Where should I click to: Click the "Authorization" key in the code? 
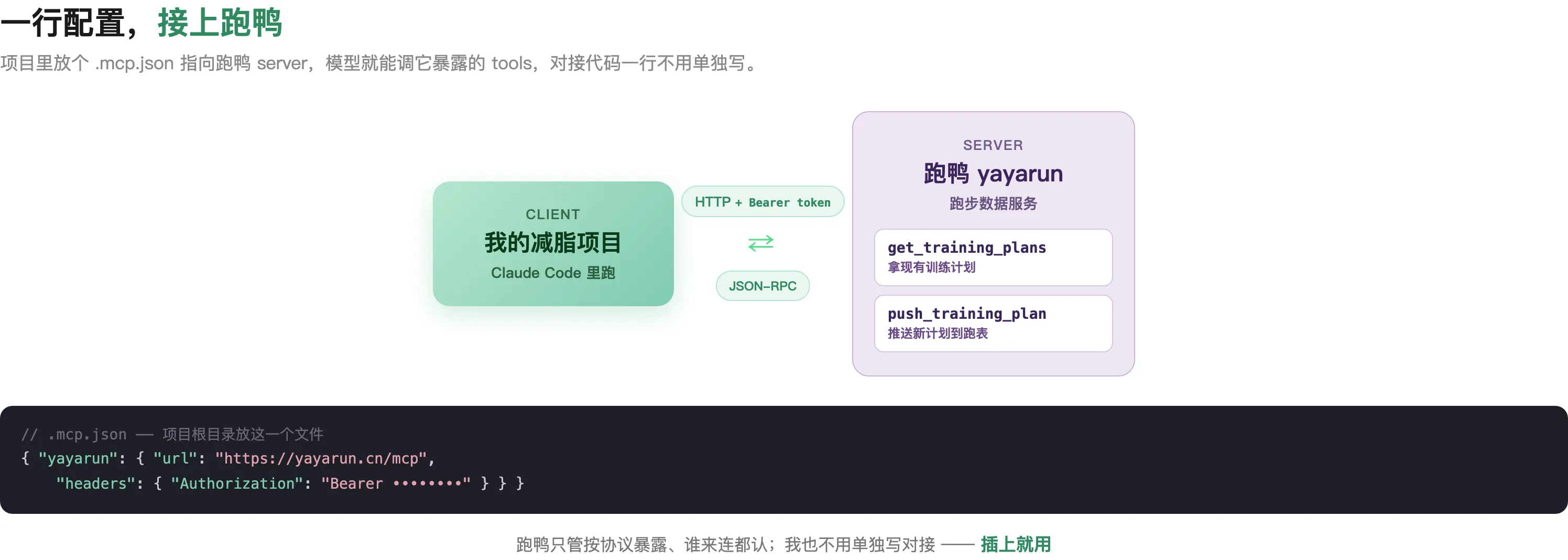[237, 483]
